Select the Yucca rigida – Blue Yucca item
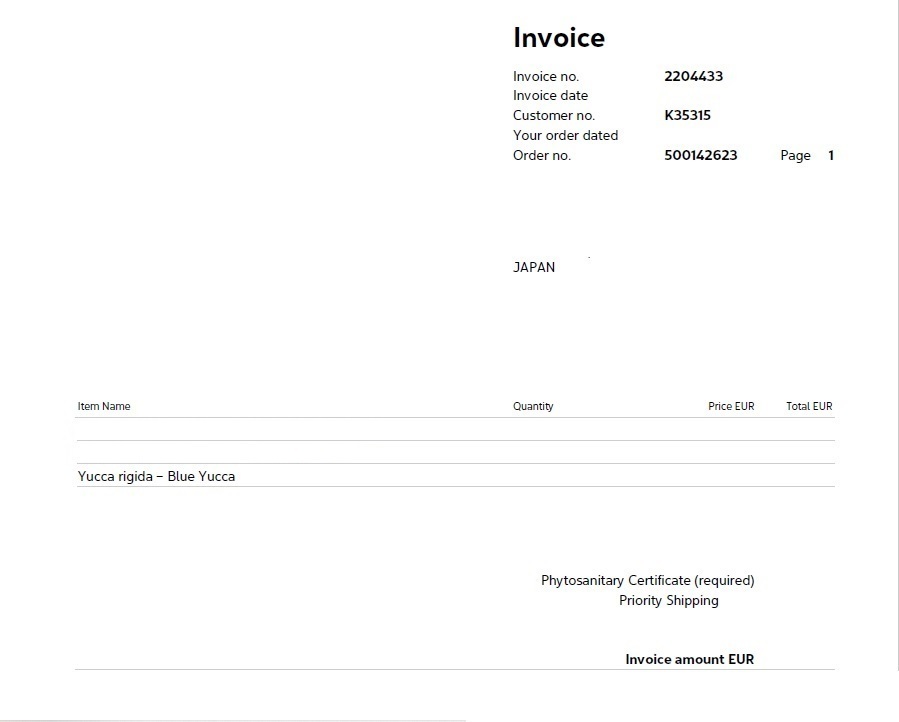Viewport: 899px width, 722px height. pyautogui.click(x=156, y=477)
